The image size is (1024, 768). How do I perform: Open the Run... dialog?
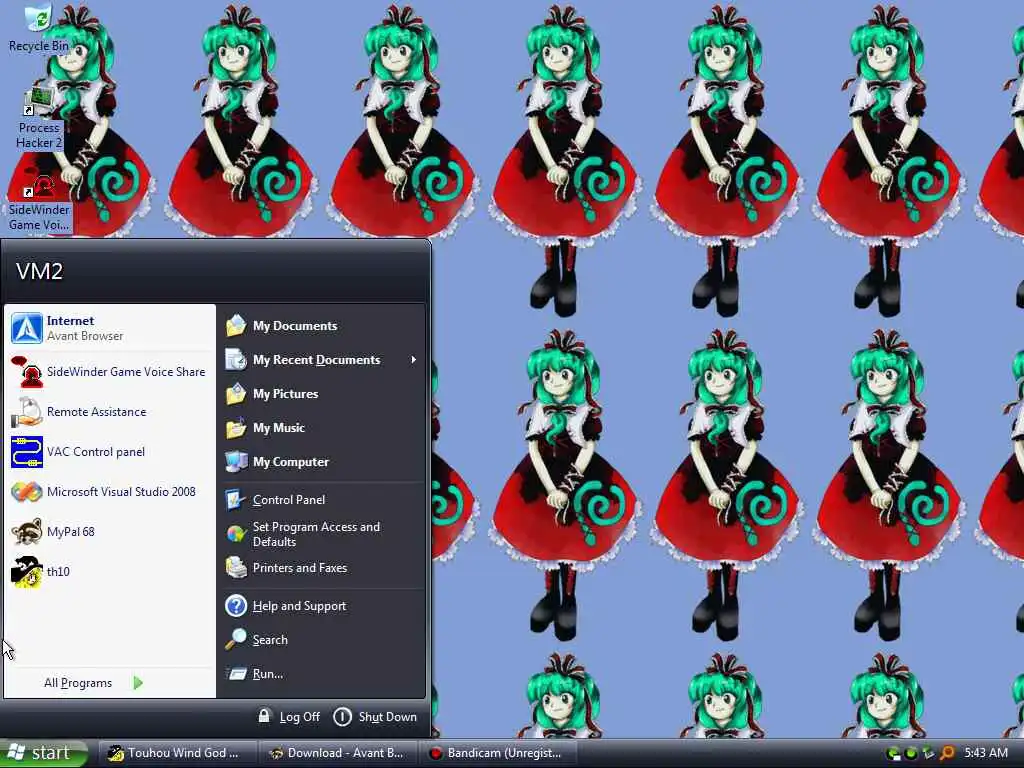coord(322,674)
